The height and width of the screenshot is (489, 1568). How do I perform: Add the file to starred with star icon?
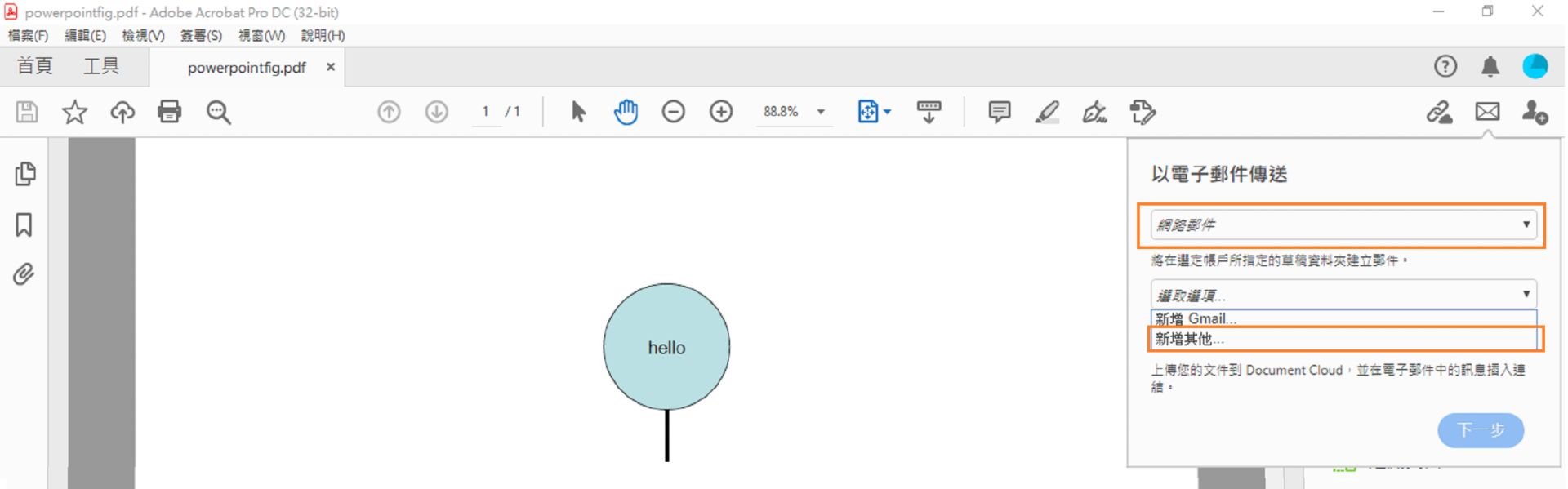click(x=74, y=112)
